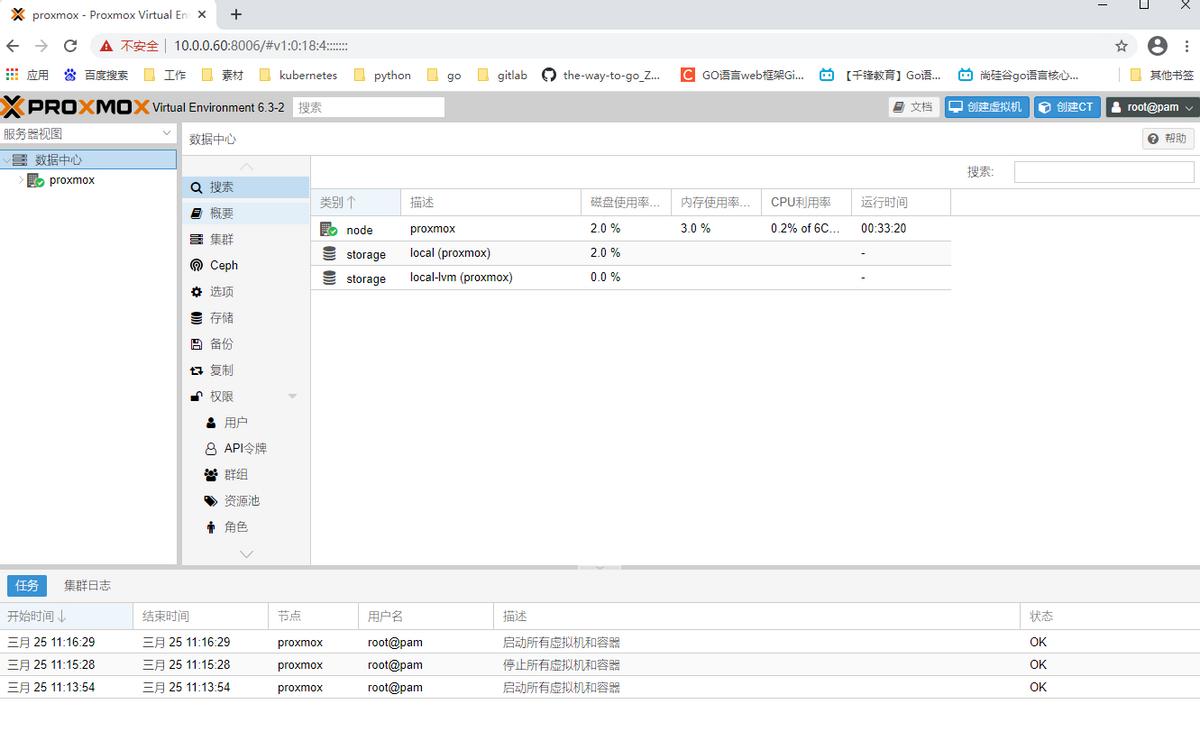This screenshot has width=1200, height=730.
Task: Click the 创建虚拟机 button
Action: click(986, 106)
